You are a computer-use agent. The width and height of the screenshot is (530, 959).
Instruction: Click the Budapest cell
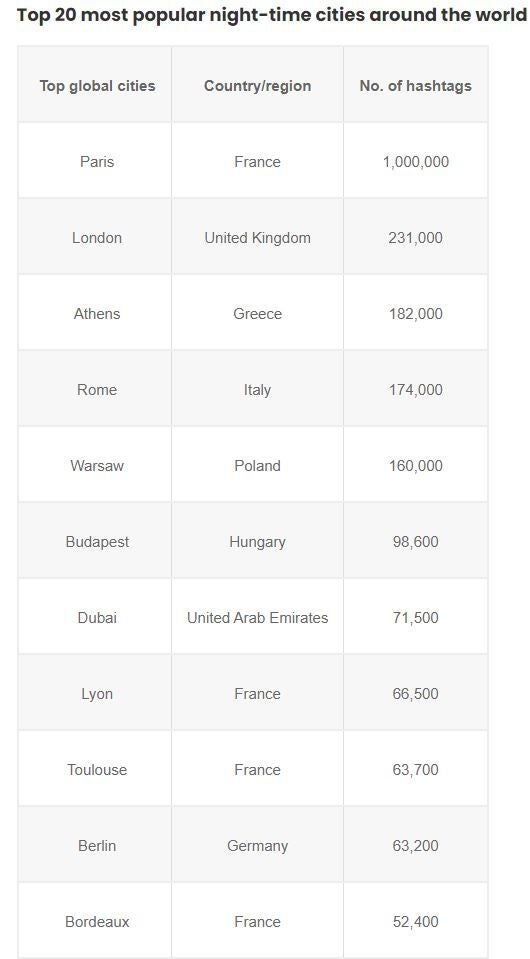coord(97,542)
